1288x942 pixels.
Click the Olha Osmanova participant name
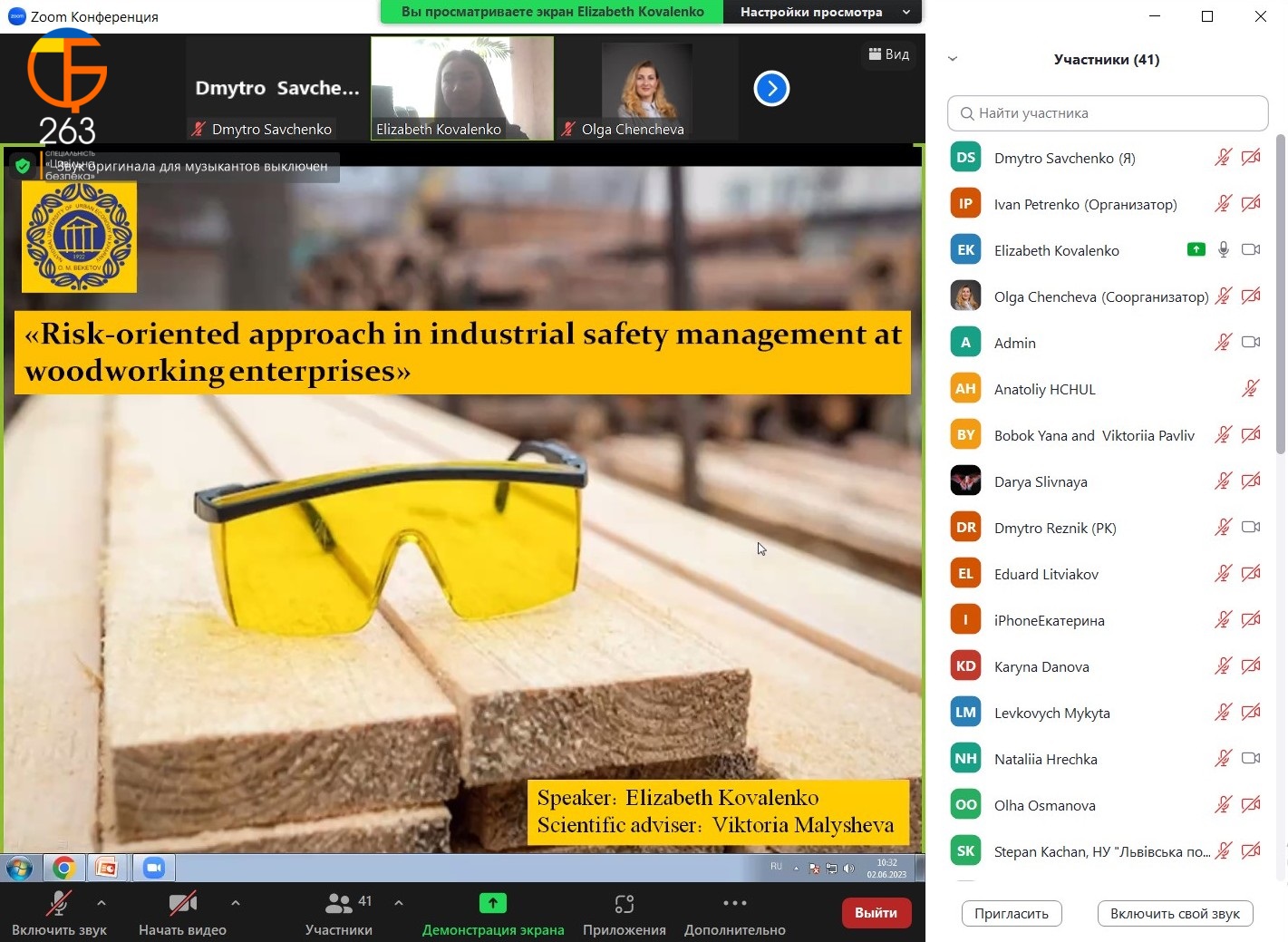[1045, 806]
